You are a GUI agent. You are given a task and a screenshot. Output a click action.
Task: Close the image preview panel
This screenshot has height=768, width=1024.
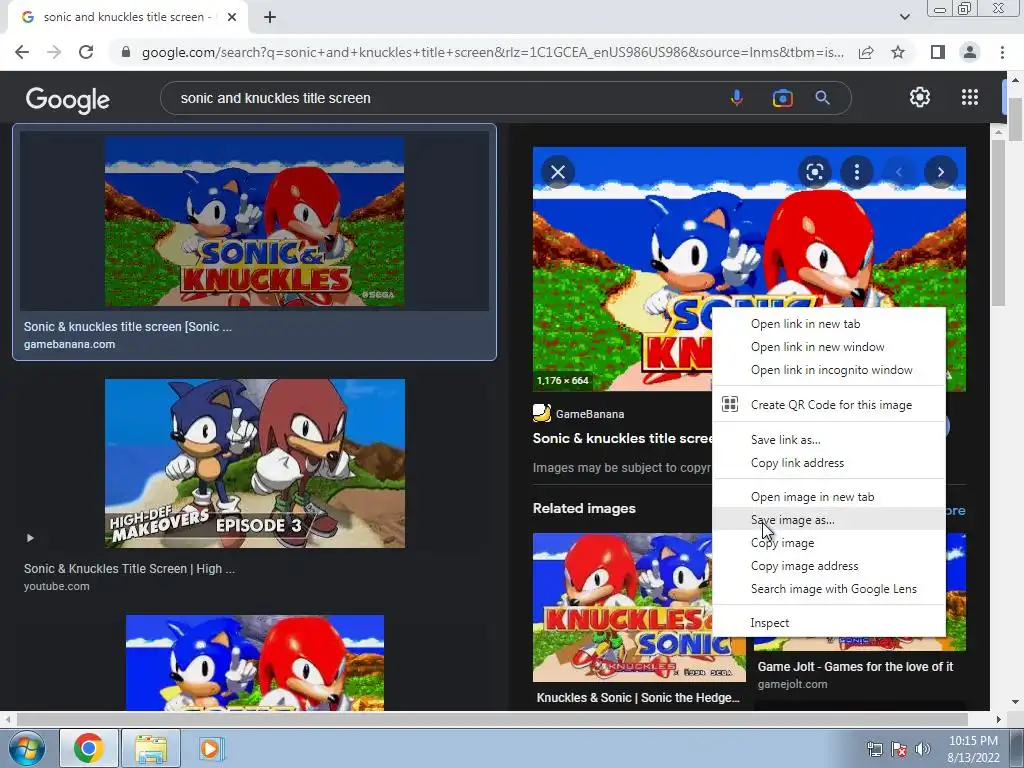(x=558, y=172)
